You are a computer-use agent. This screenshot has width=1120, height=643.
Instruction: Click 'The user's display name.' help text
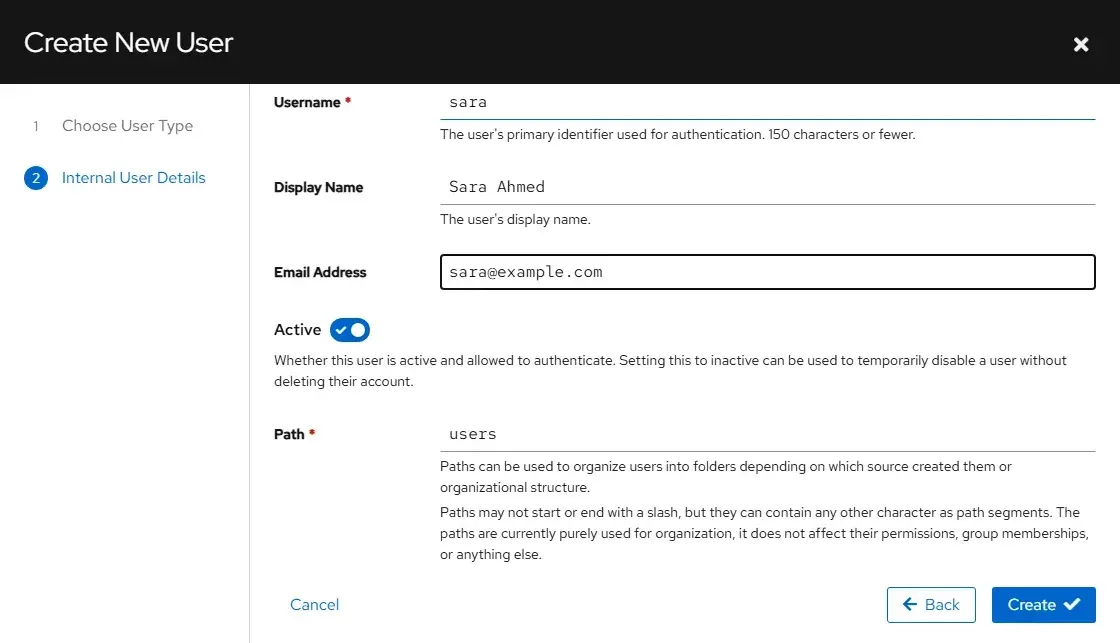click(x=515, y=219)
